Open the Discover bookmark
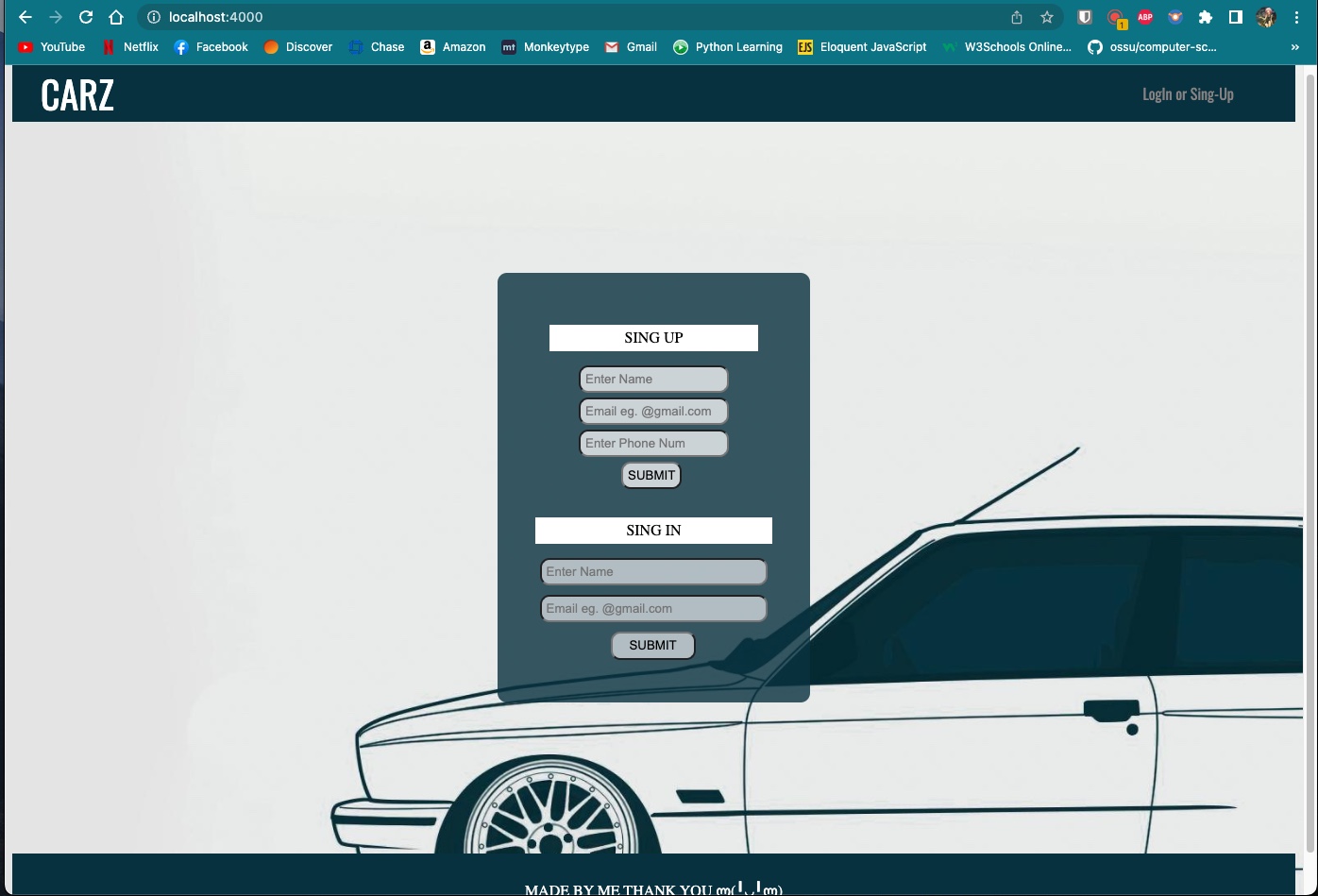Viewport: 1318px width, 896px height. coord(298,46)
